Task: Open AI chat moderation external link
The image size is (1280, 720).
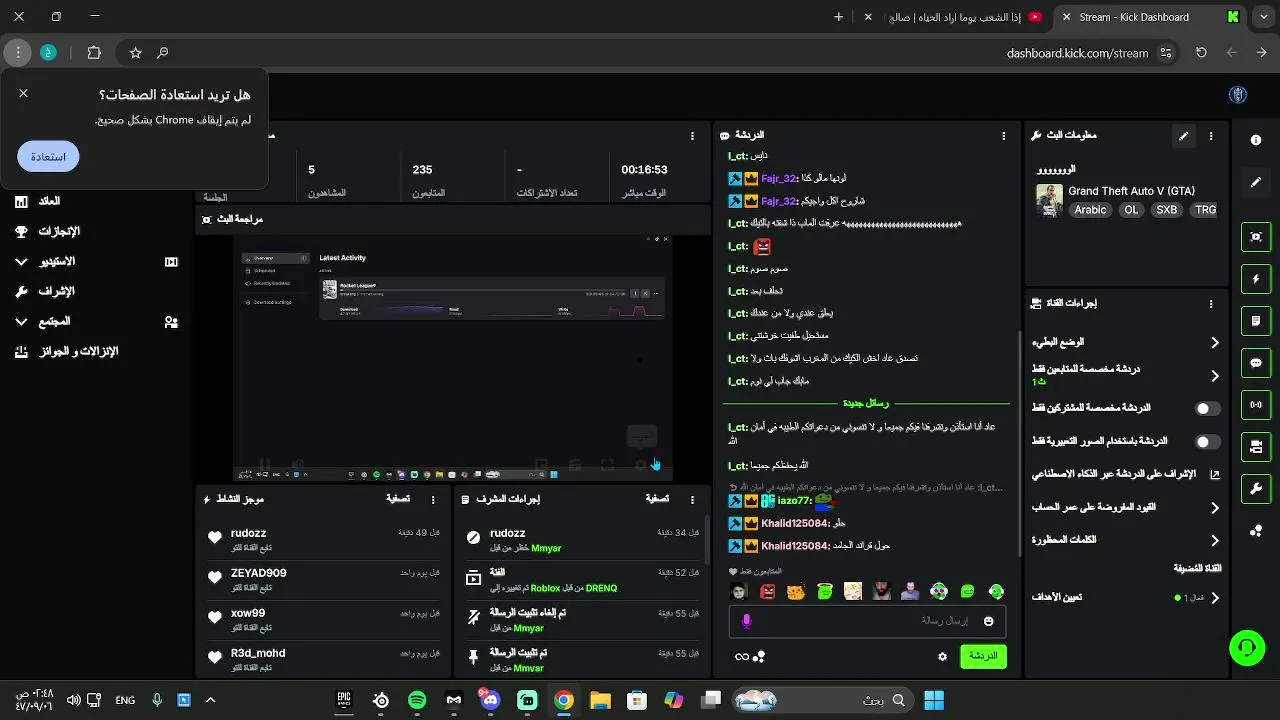Action: click(x=1215, y=475)
